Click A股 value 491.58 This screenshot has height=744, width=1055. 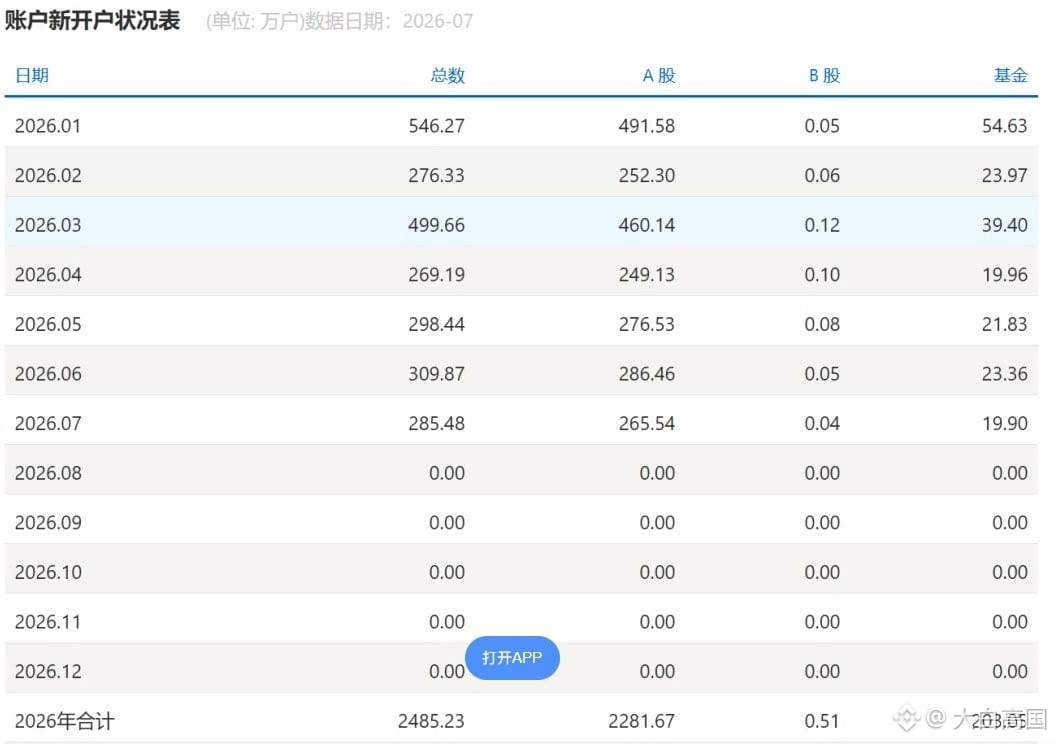[x=647, y=126]
